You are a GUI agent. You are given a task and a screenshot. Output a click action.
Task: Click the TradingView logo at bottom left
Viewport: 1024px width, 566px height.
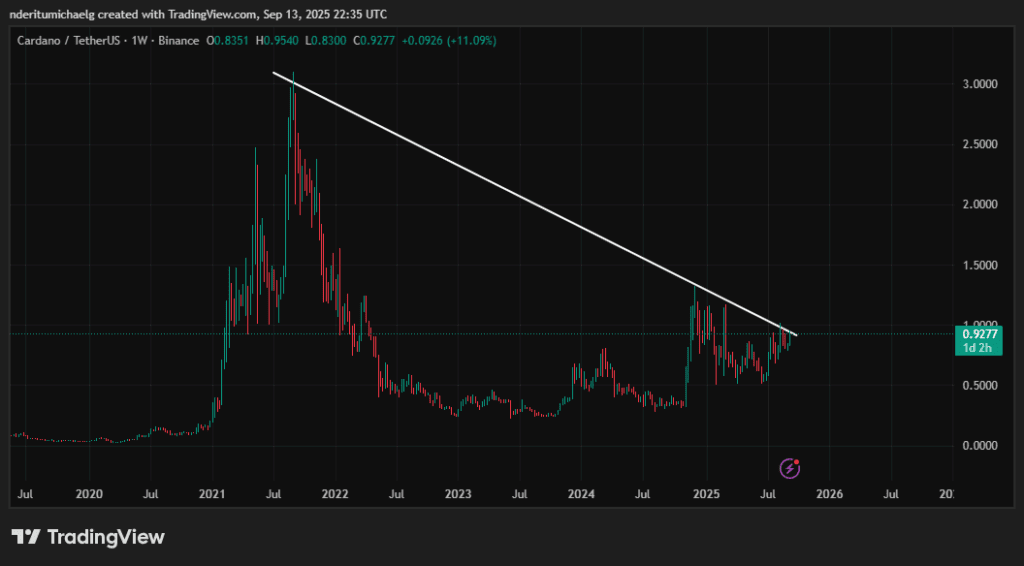pos(88,537)
